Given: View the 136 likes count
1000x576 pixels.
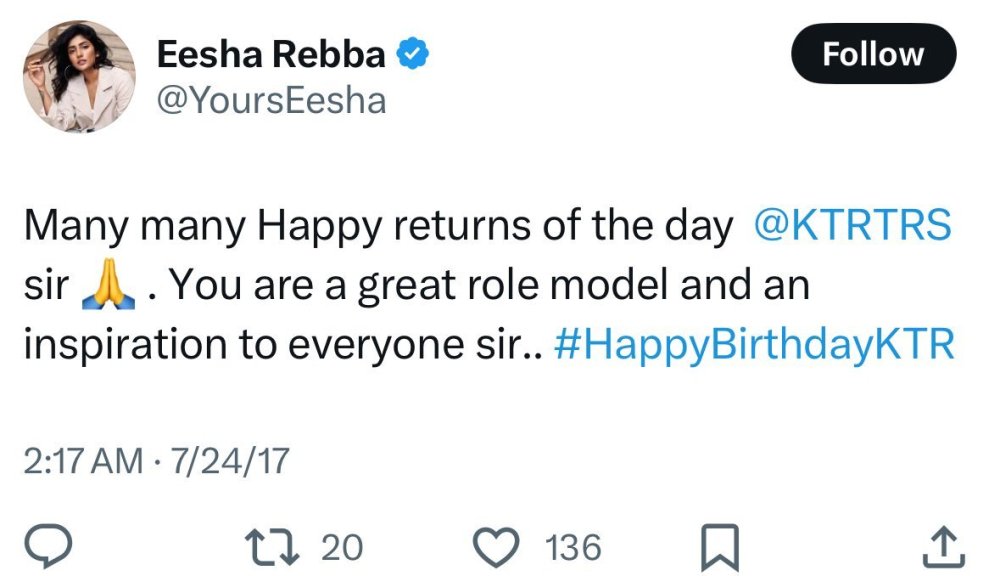Looking at the screenshot, I should (x=573, y=547).
